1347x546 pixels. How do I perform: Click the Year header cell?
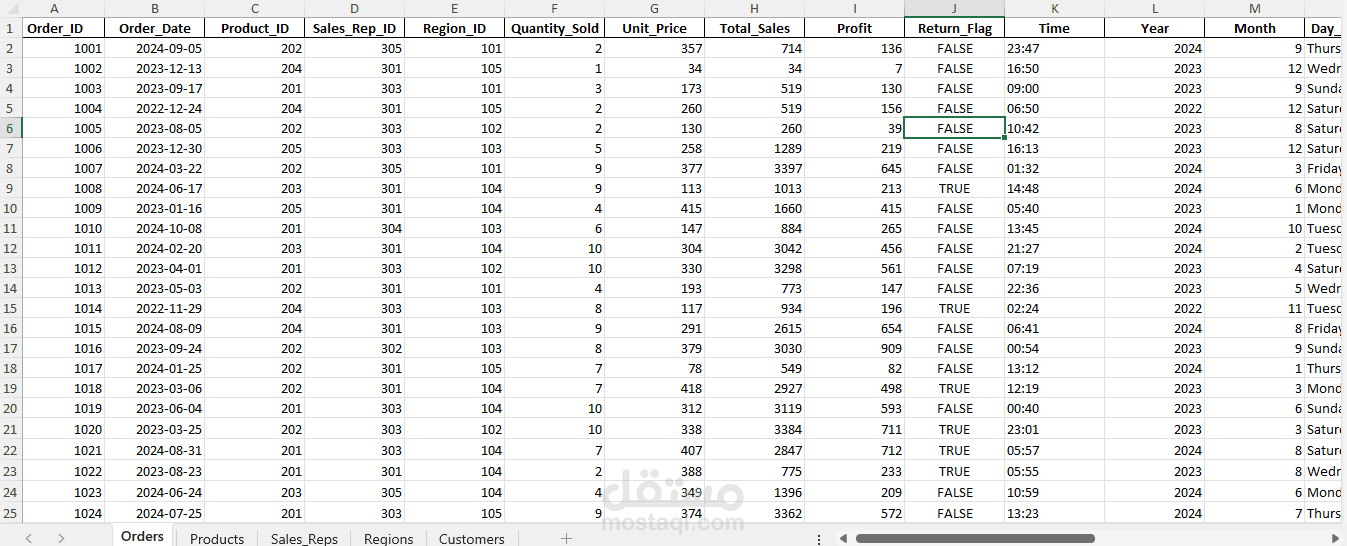1155,28
